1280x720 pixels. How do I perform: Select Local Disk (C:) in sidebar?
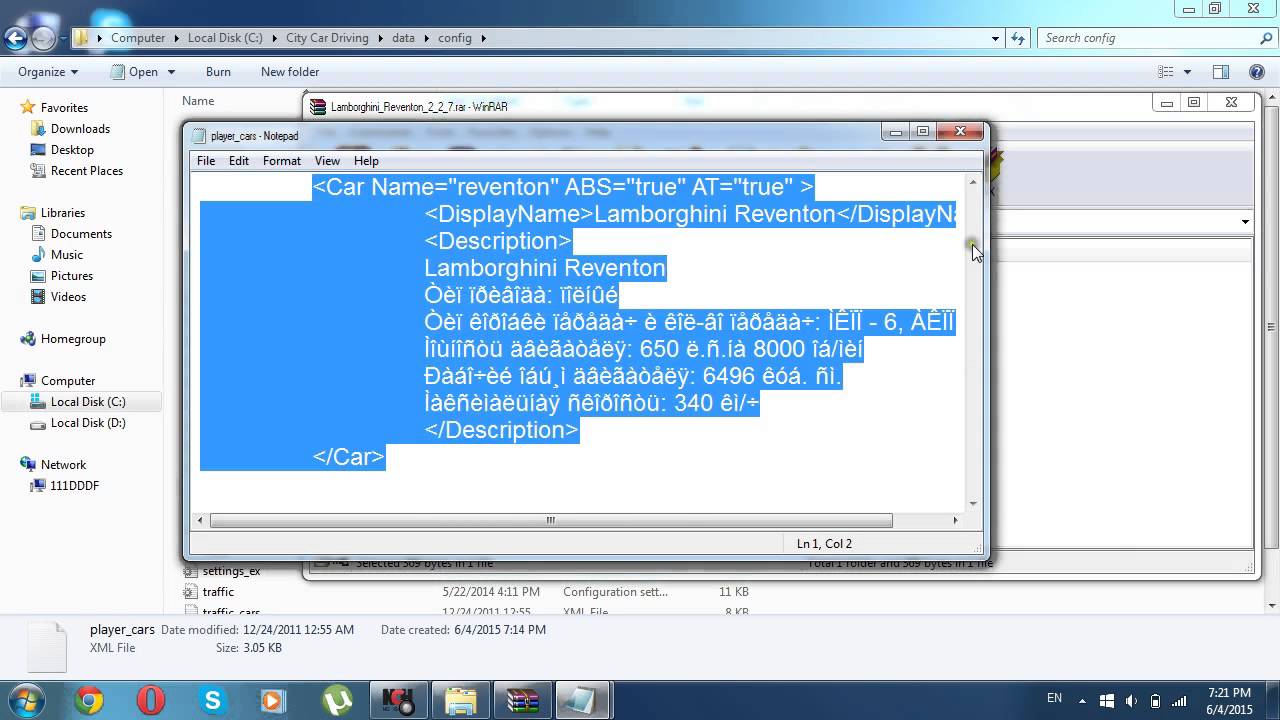[88, 402]
